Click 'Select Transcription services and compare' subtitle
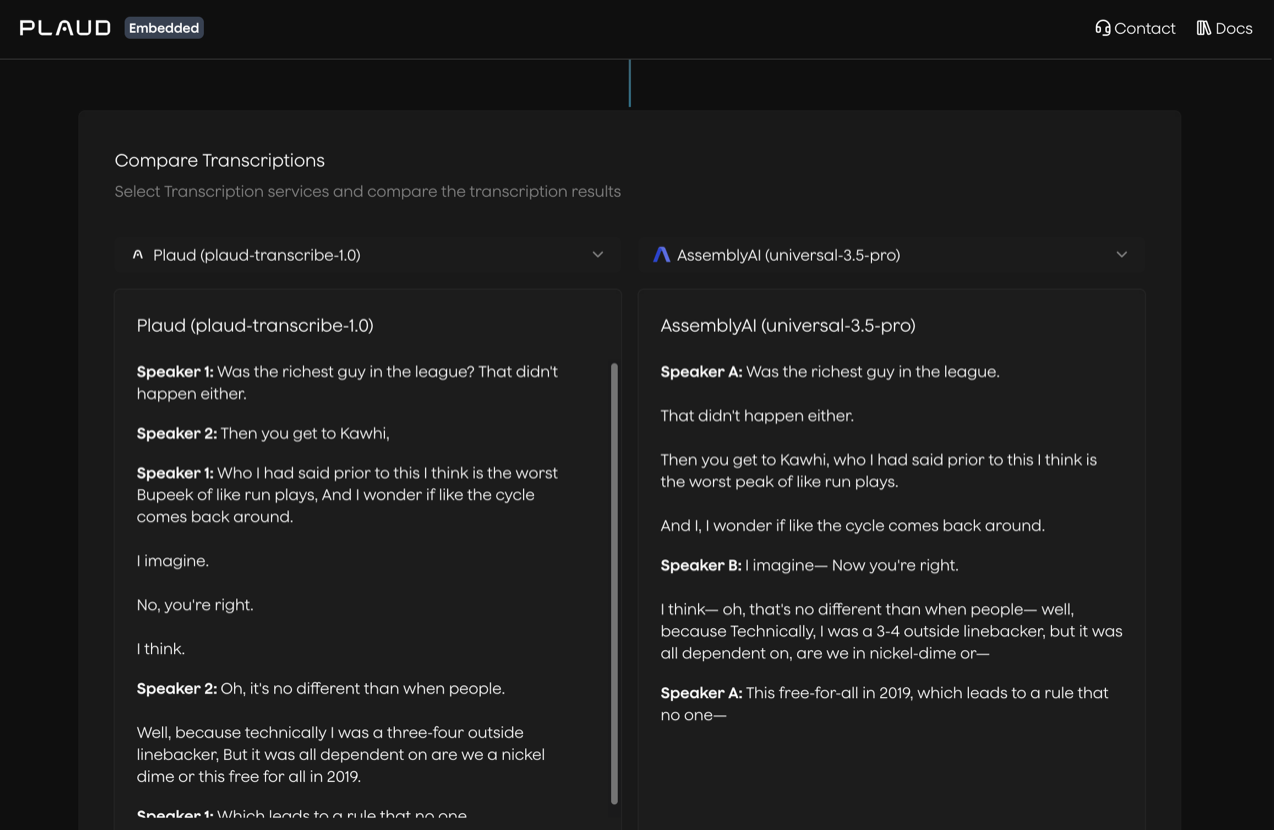Image resolution: width=1274 pixels, height=830 pixels. (x=368, y=191)
